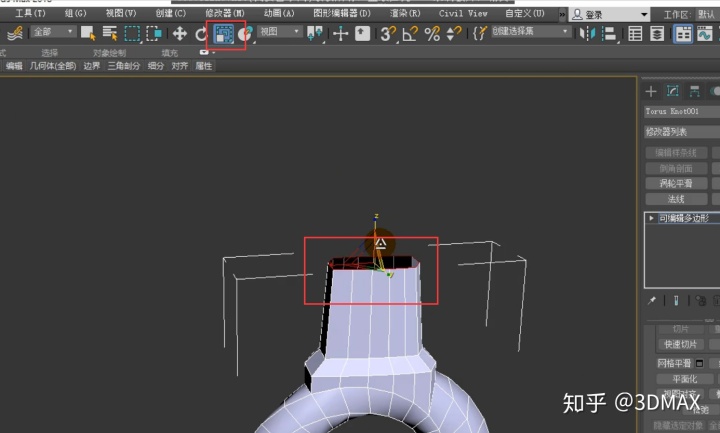Click the Mirror tool icon
This screenshot has height=433, width=720.
(x=587, y=34)
